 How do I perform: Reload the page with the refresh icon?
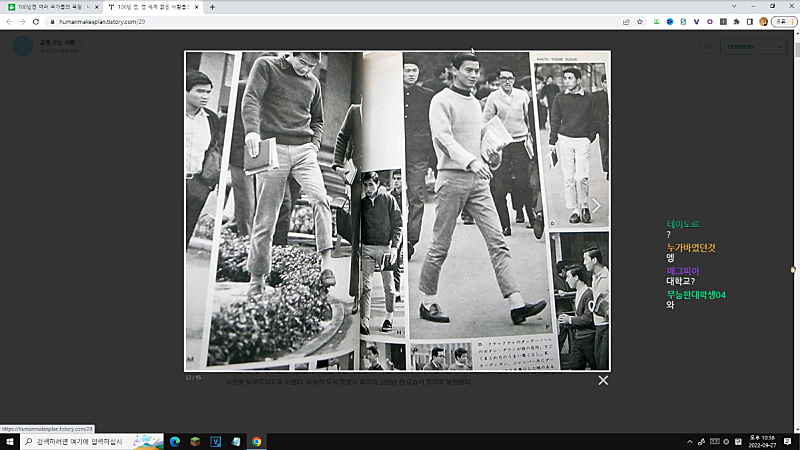pyautogui.click(x=36, y=21)
